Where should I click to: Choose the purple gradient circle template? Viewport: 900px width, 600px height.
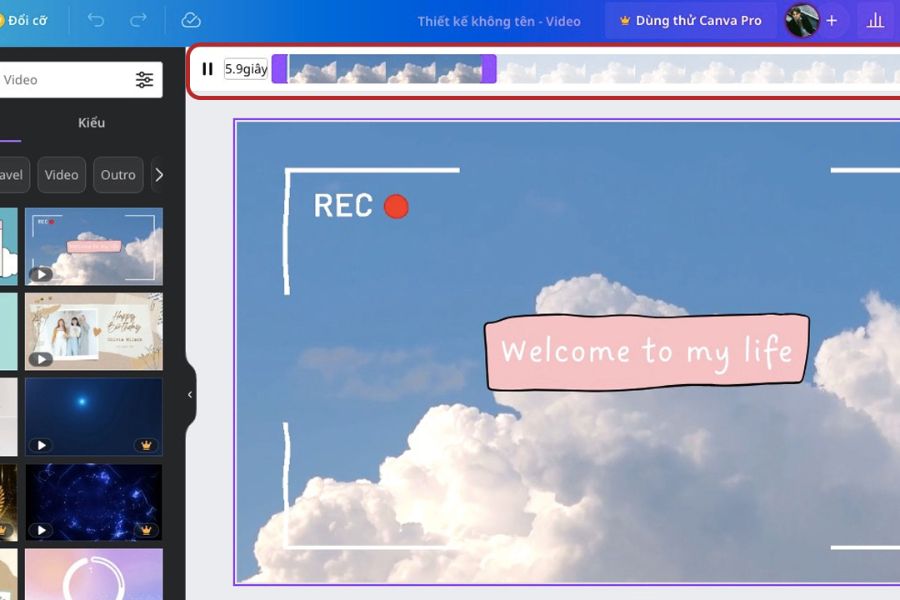[x=94, y=574]
